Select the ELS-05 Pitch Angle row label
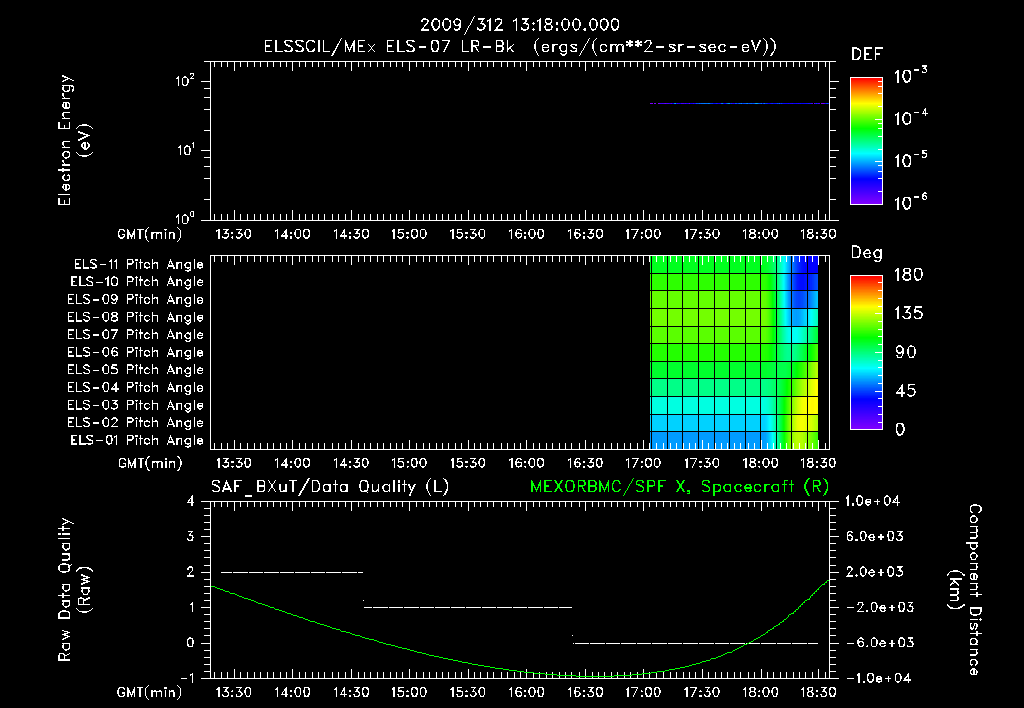This screenshot has height=708, width=1024. (135, 370)
